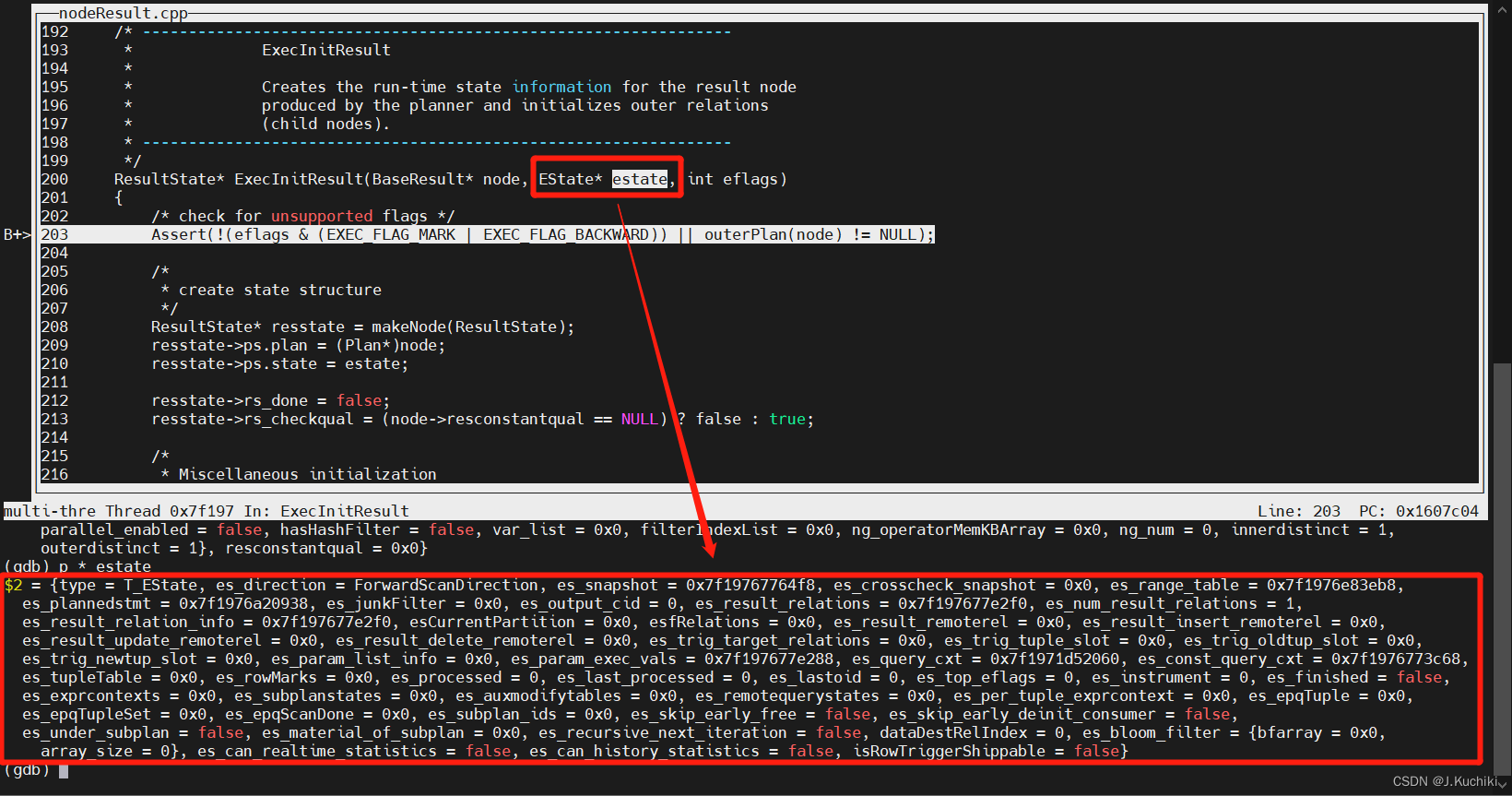The image size is (1512, 796).
Task: Click 'information' in the line 195 comment
Action: (561, 87)
